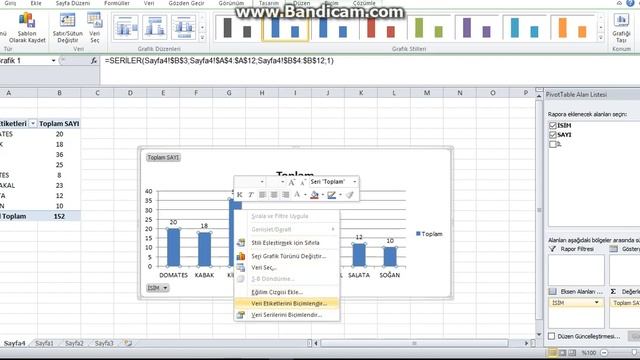640x360 pixels.
Task: Click Grafiği Taşı icon
Action: [621, 28]
